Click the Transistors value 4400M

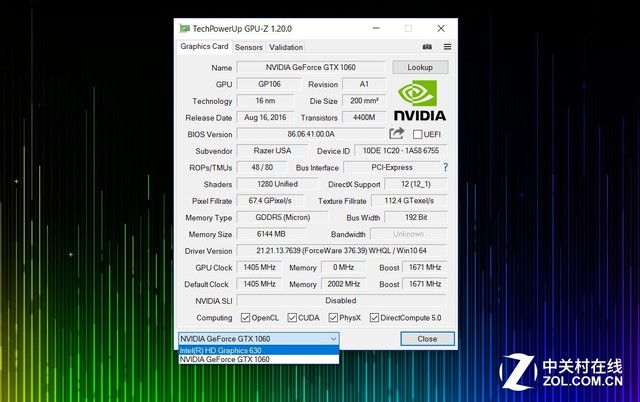364,118
